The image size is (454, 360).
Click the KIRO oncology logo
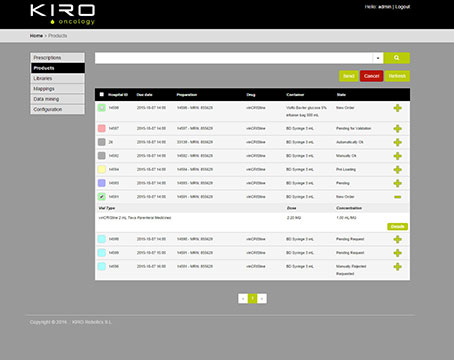click(x=62, y=14)
